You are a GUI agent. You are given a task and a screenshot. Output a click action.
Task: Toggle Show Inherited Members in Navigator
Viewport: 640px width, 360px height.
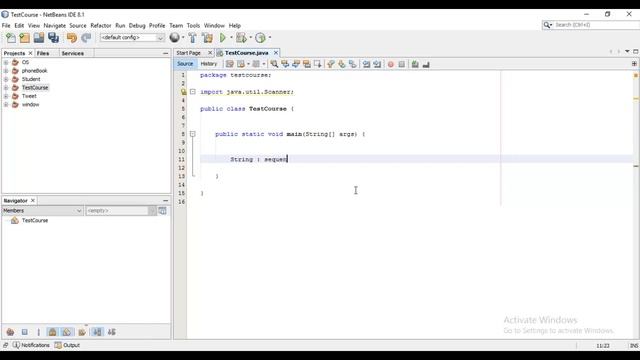pyautogui.click(x=10, y=332)
